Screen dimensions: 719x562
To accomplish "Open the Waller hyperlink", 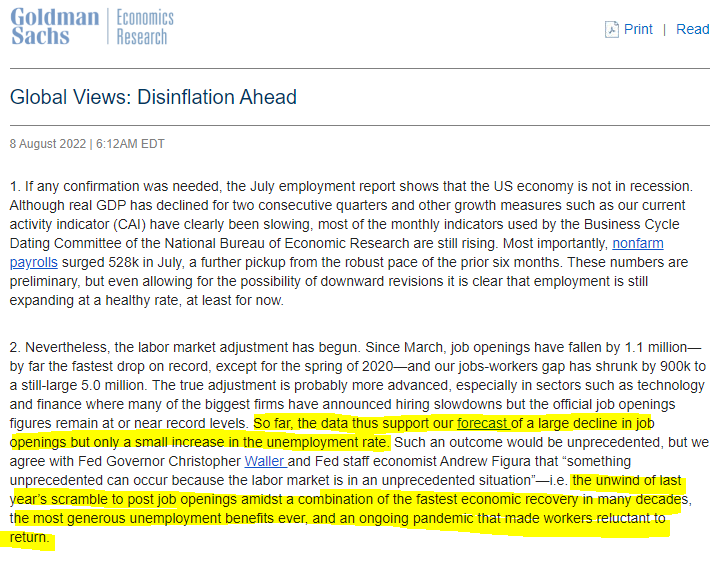I will pyautogui.click(x=265, y=461).
